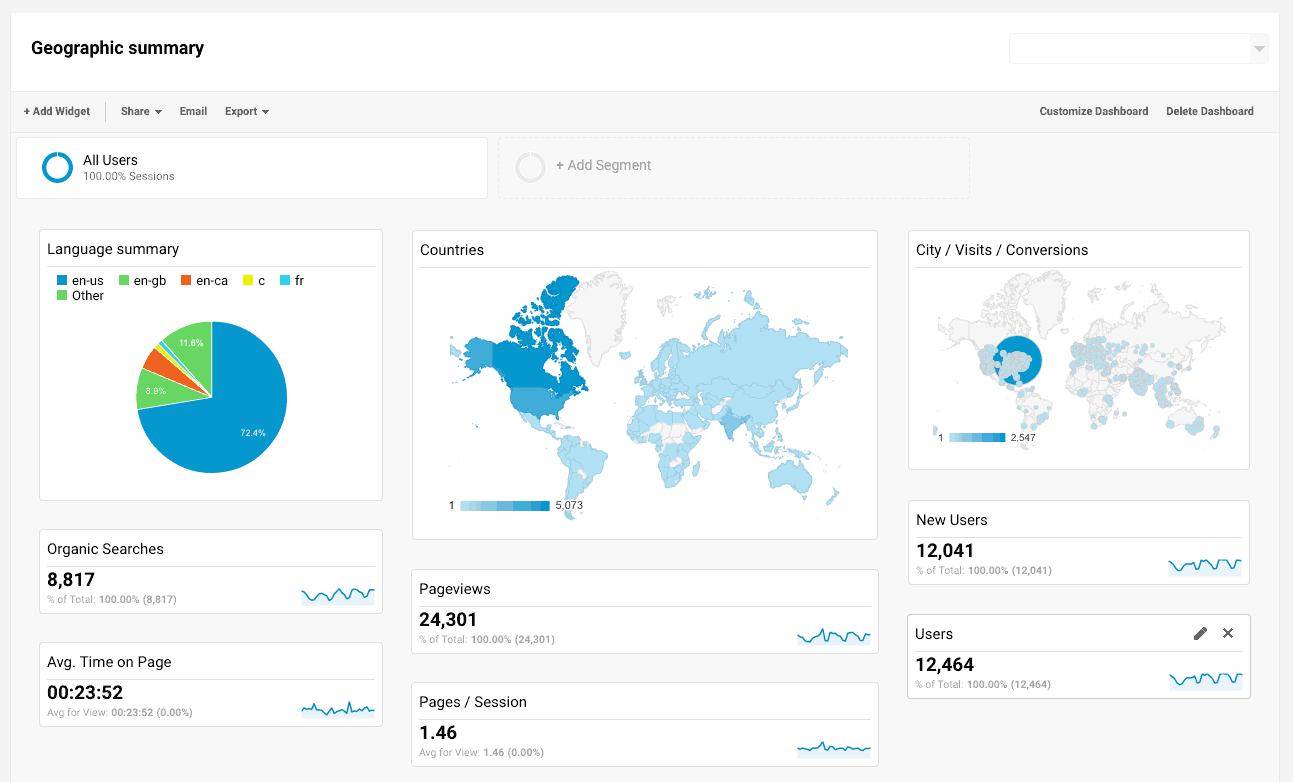
Task: Click Customize Dashboard
Action: click(x=1094, y=111)
